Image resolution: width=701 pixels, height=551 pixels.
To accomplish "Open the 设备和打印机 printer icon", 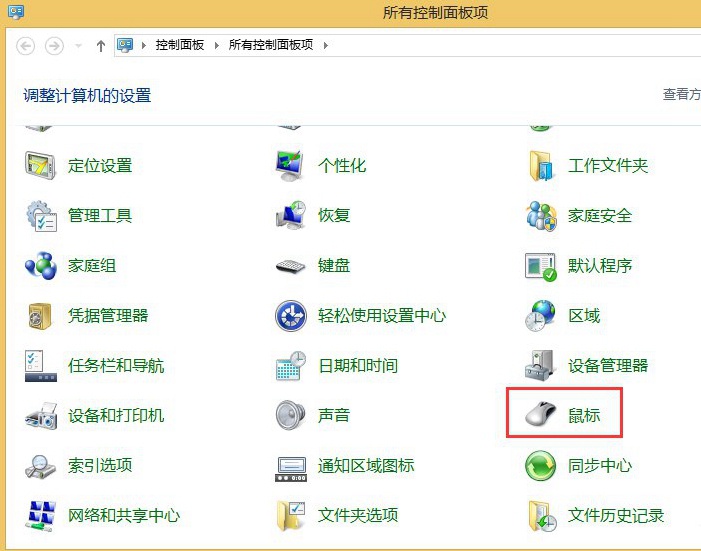I will coord(41,416).
